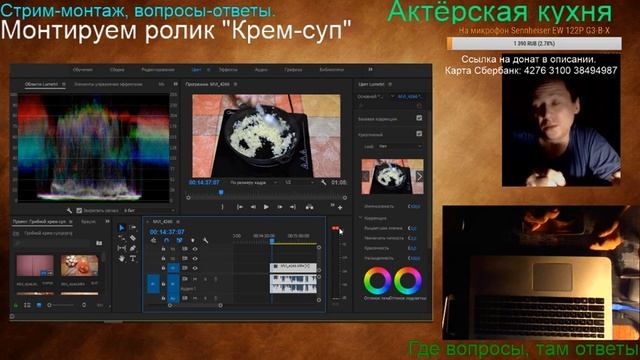Screen dimensions: 640x360
Task: Switch to the Audio workspace tab
Action: pos(261,70)
